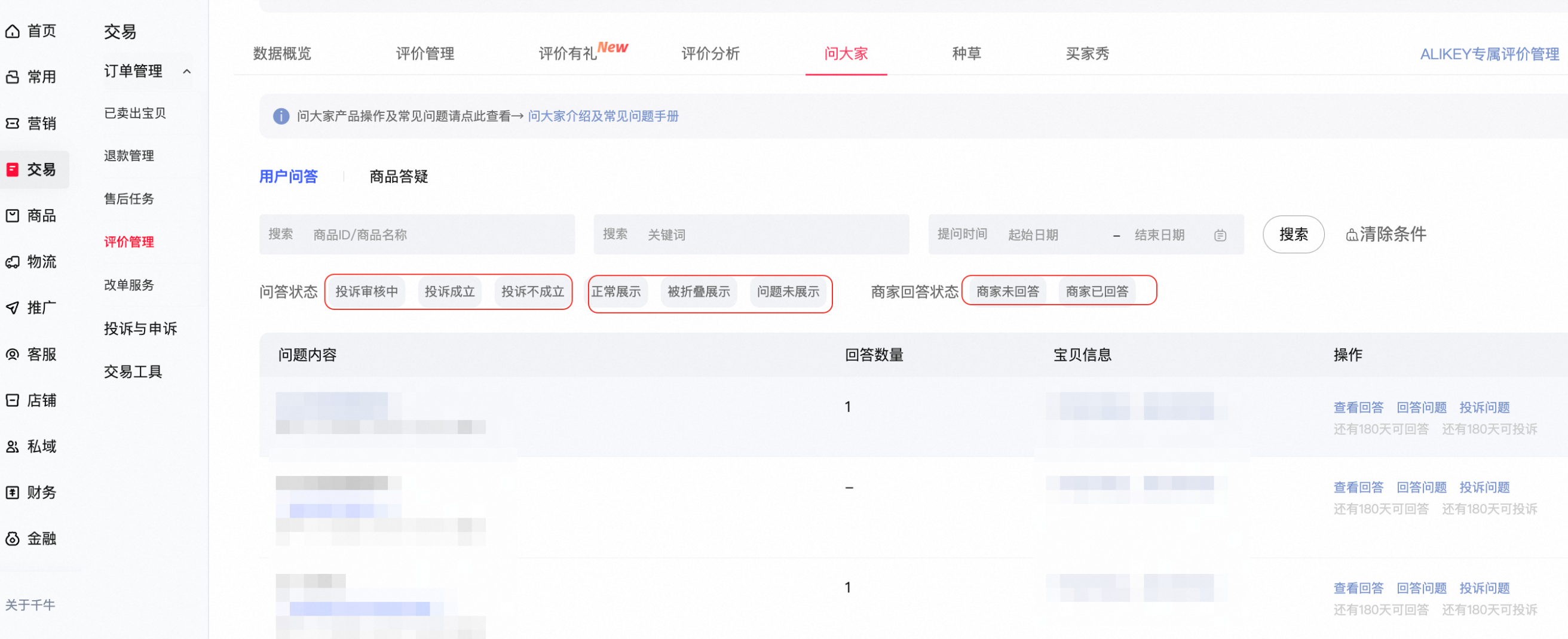Viewport: 1568px width, 639px height.
Task: Toggle the 商家未回答 filter
Action: pyautogui.click(x=1008, y=291)
